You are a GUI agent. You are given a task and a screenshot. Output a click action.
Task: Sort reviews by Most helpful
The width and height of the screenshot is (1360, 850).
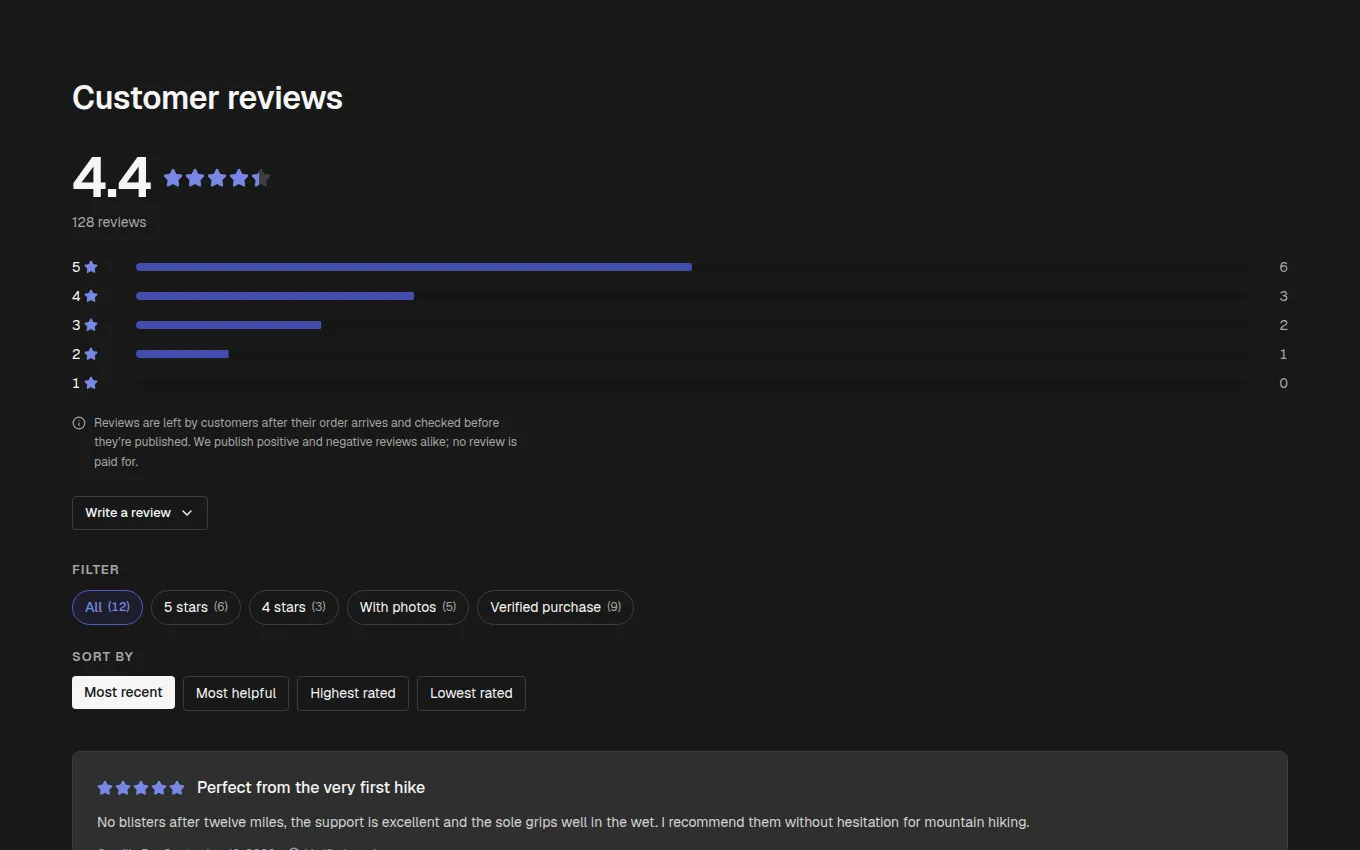coord(236,693)
